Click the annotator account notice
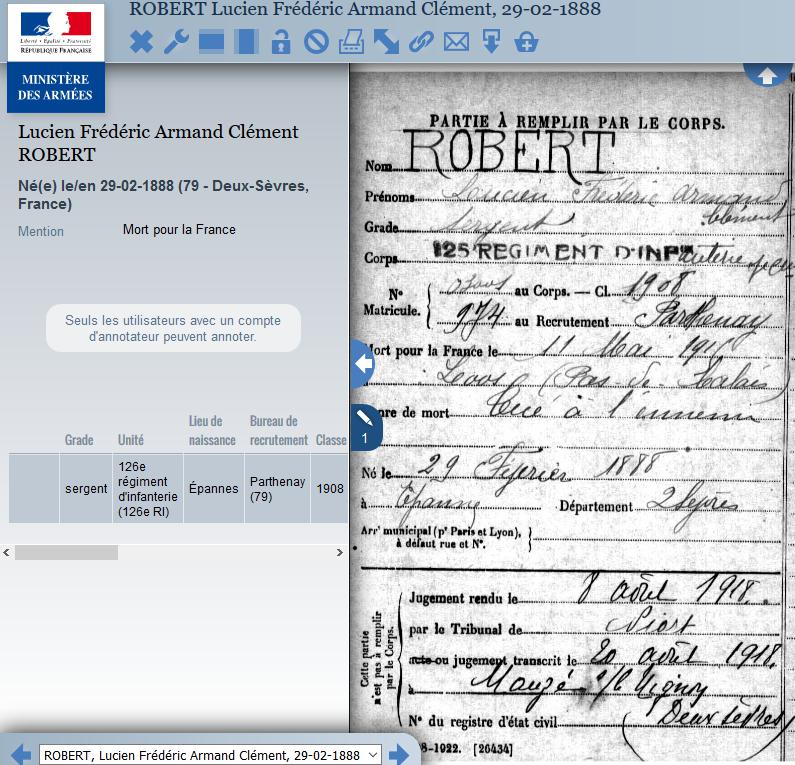This screenshot has width=795, height=765. [173, 328]
